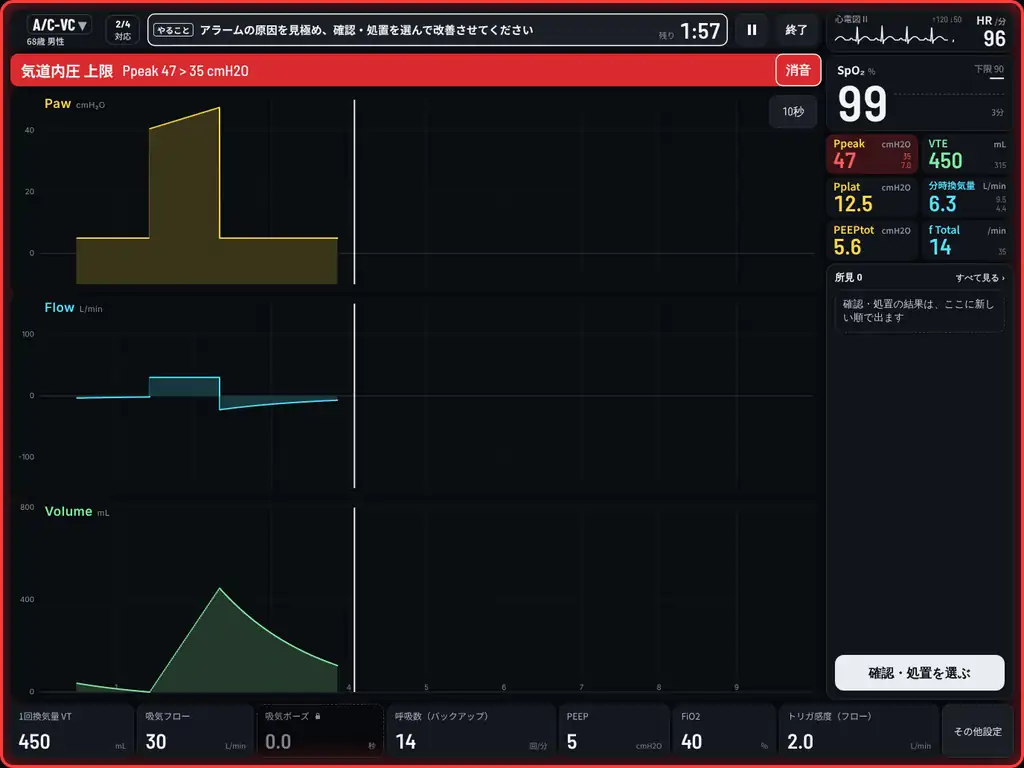Select the 分時換気量 6.3 reading tile
1024x768 pixels.
pos(967,197)
